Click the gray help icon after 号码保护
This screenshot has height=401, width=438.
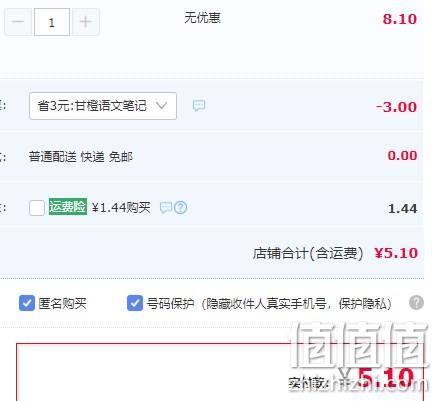coord(416,303)
